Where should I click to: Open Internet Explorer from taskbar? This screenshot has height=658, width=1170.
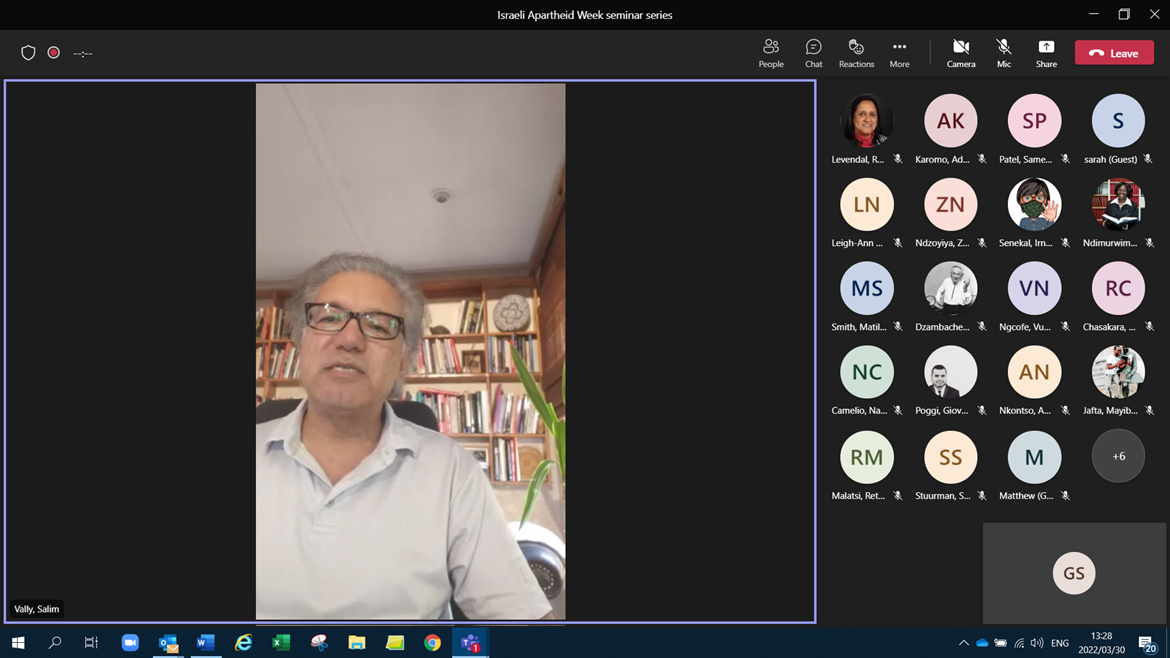click(243, 642)
